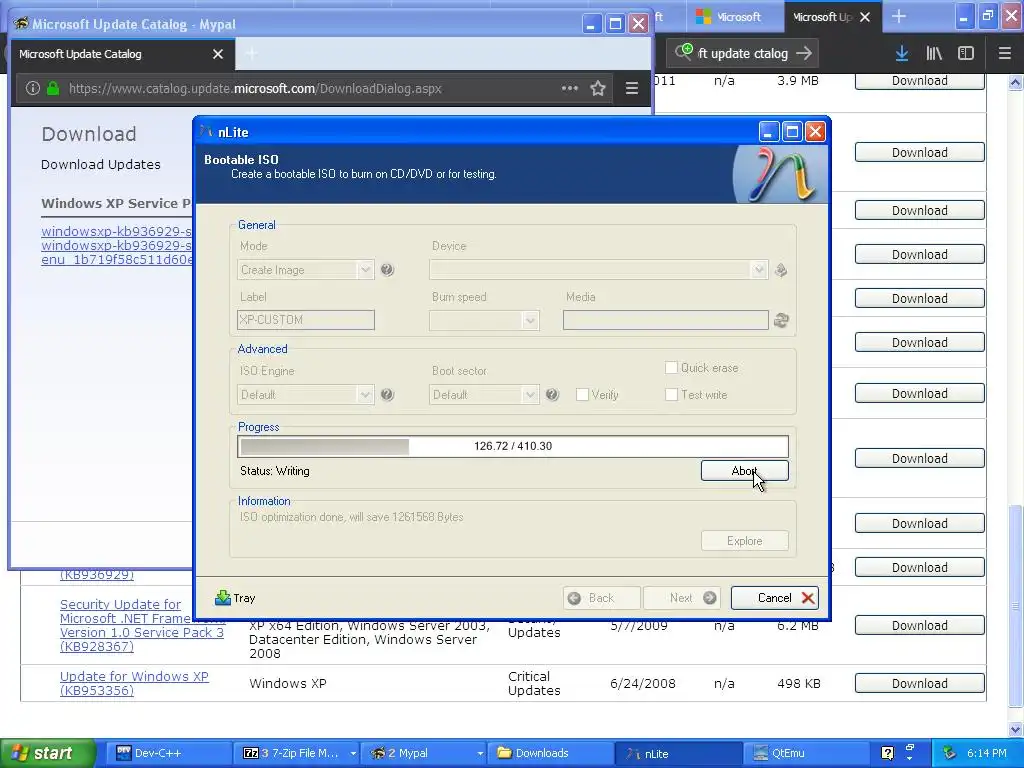This screenshot has height=768, width=1024.
Task: Click the ISO Engine help icon
Action: (x=387, y=394)
